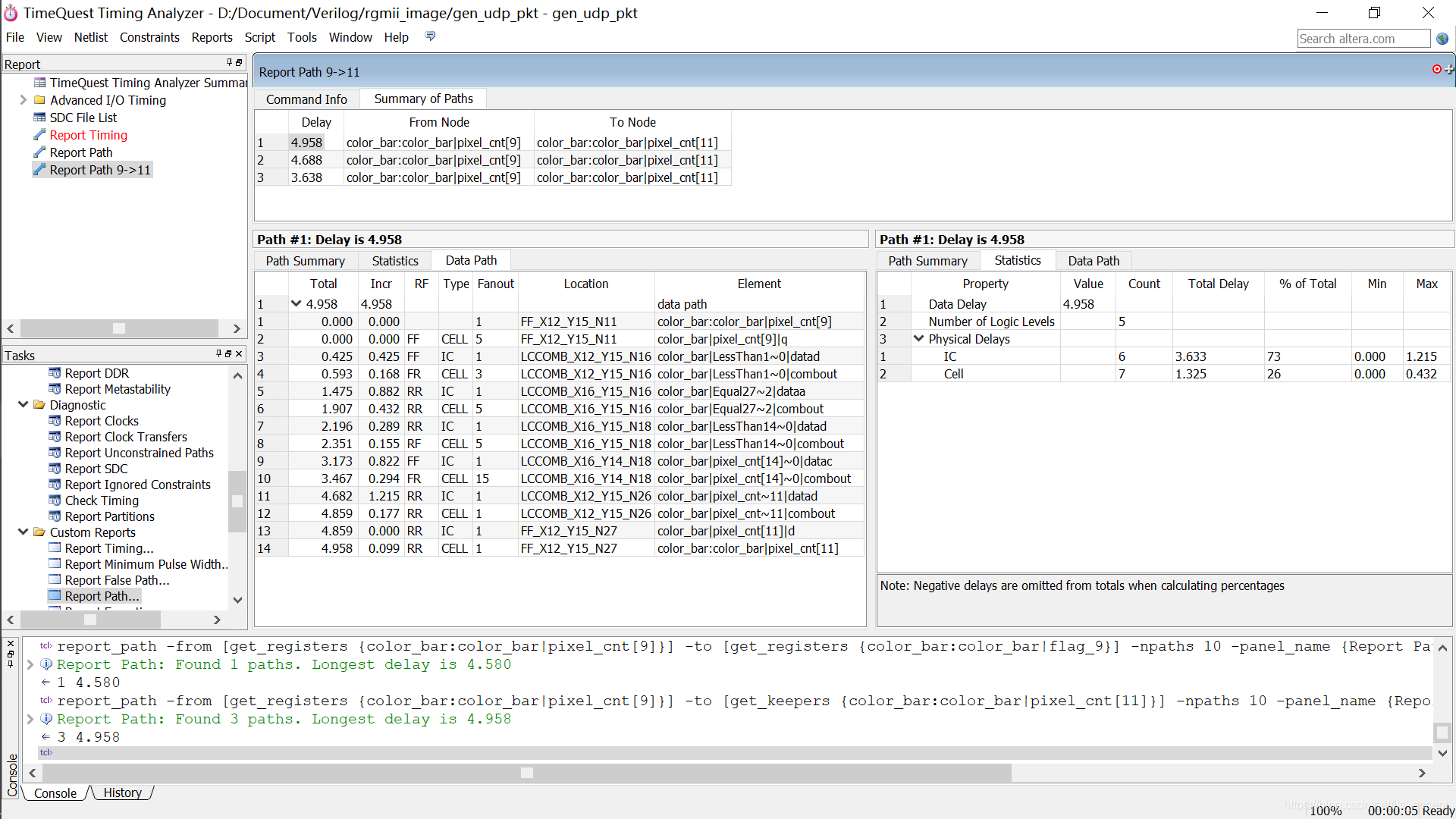The width and height of the screenshot is (1456, 819).
Task: Select the path row with delay 4.688
Action: click(493, 160)
